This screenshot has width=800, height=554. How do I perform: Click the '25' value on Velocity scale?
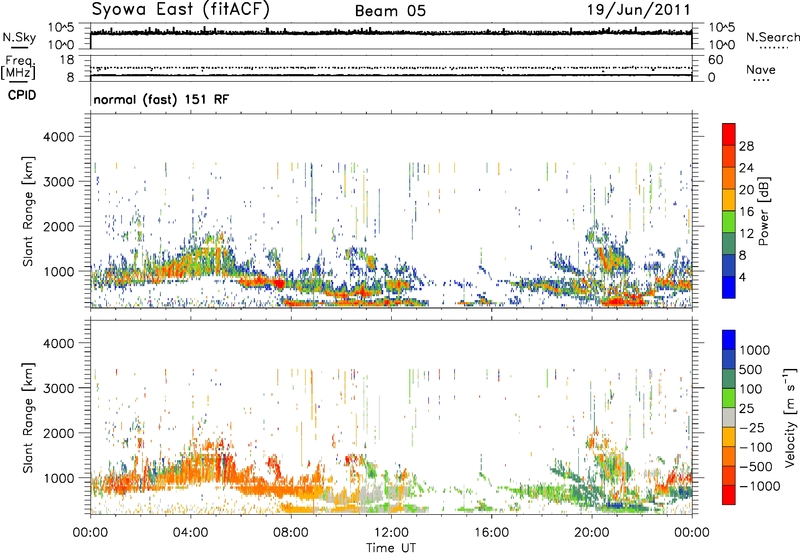[747, 409]
